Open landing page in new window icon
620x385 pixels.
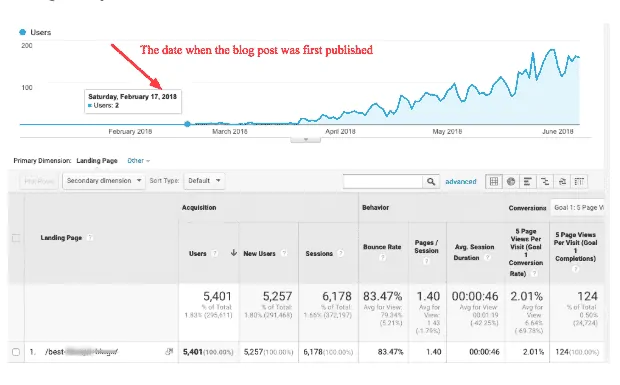tap(169, 351)
